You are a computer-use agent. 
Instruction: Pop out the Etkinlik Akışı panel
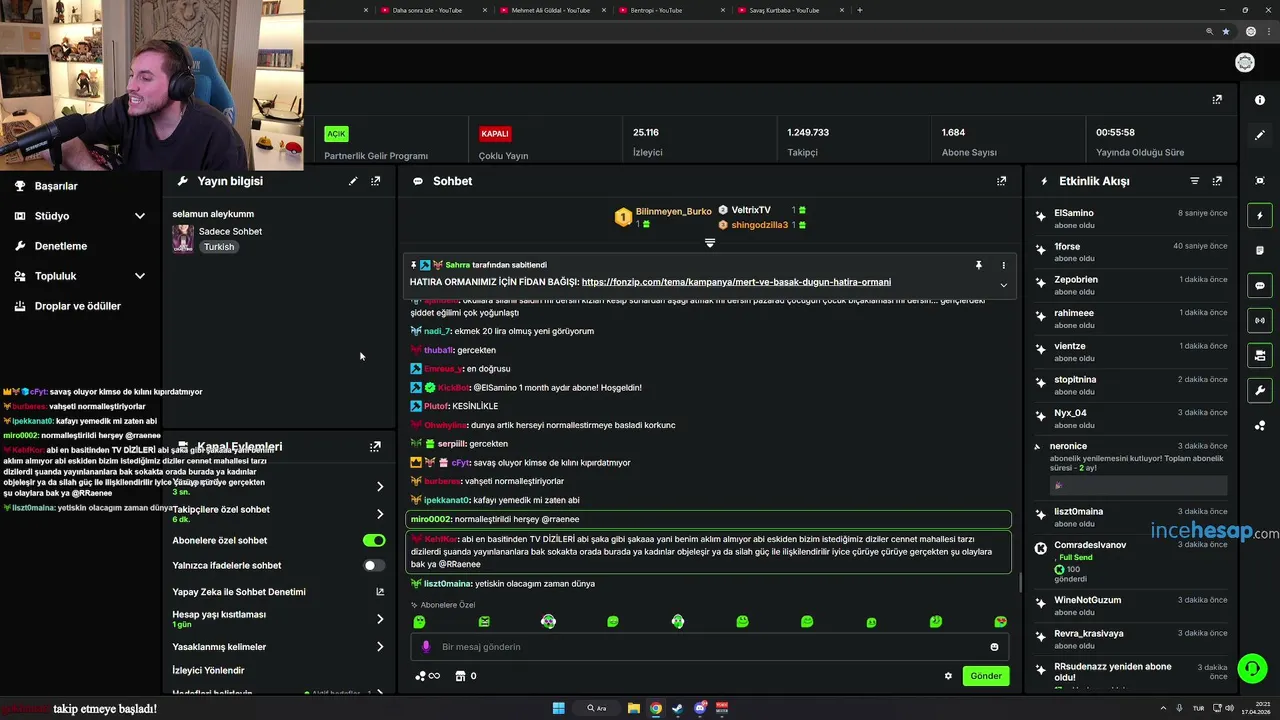pos(1217,181)
